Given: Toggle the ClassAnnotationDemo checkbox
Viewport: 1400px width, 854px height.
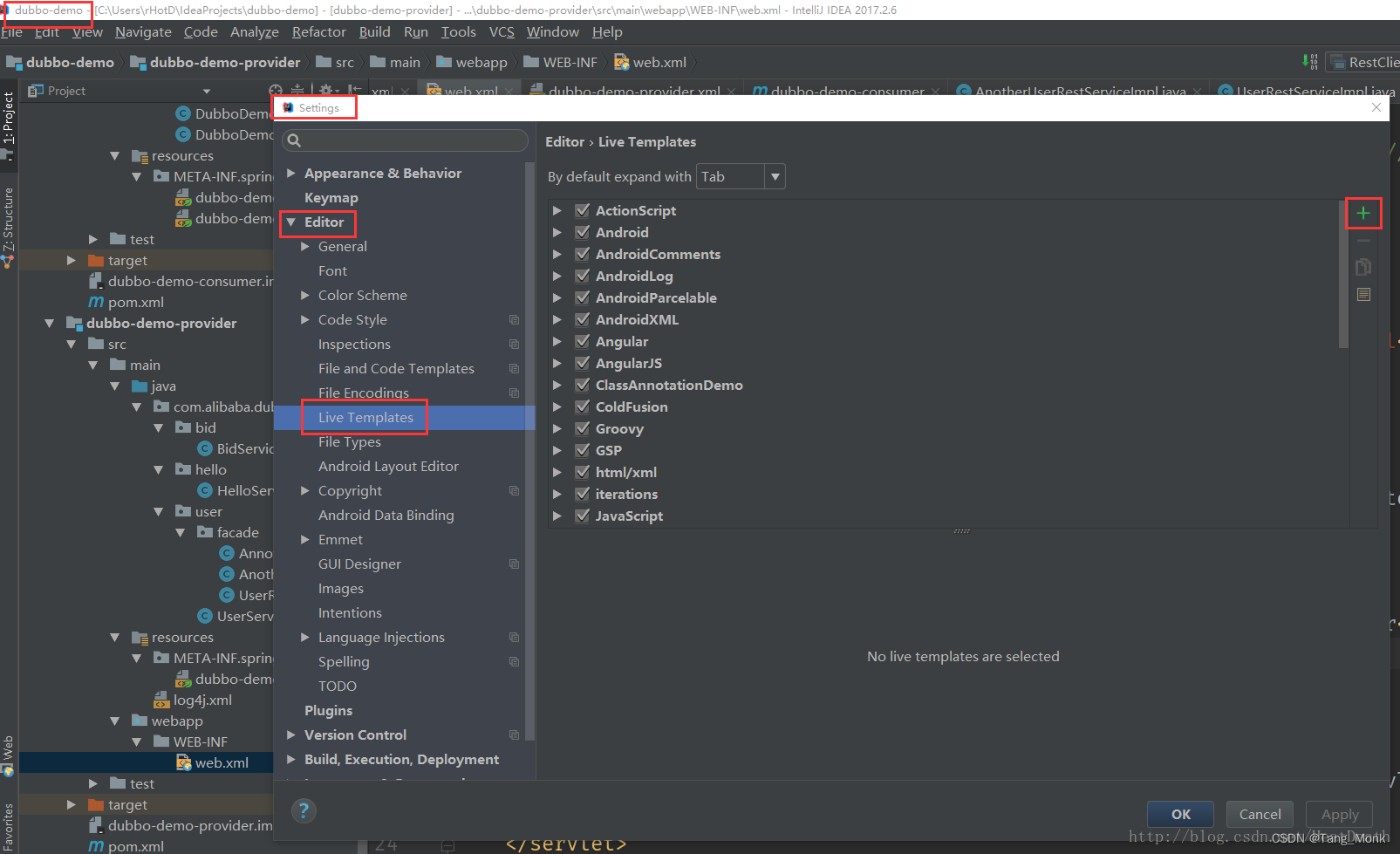Looking at the screenshot, I should (x=583, y=385).
